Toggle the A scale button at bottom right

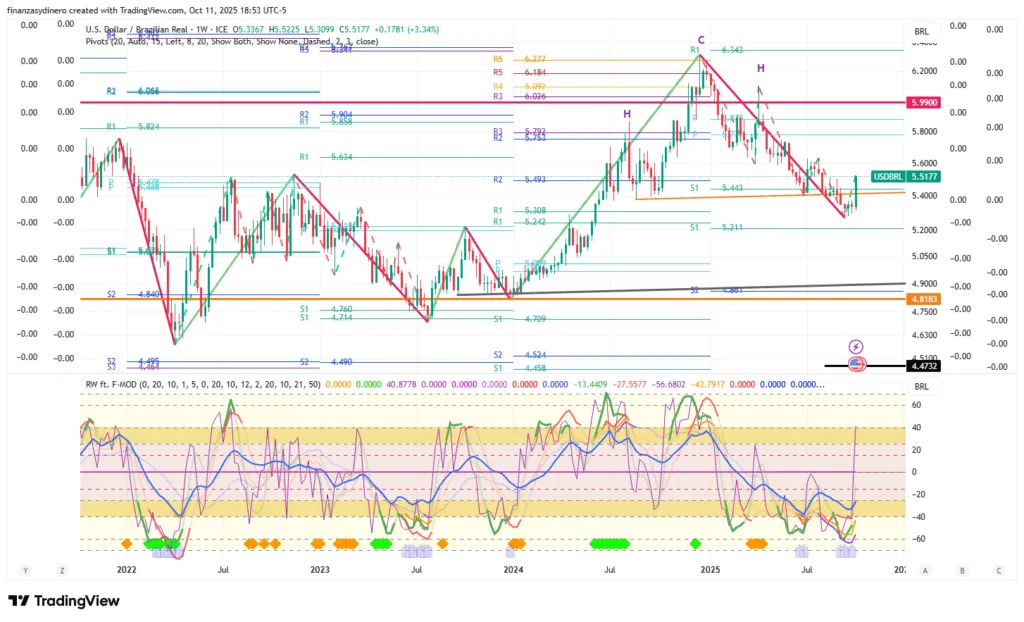(x=926, y=570)
